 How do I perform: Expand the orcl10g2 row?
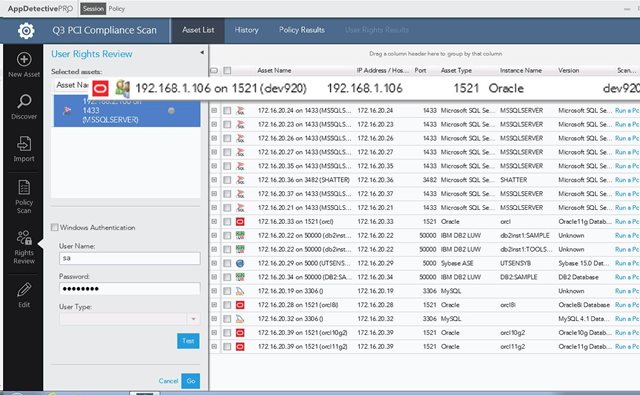tap(214, 333)
